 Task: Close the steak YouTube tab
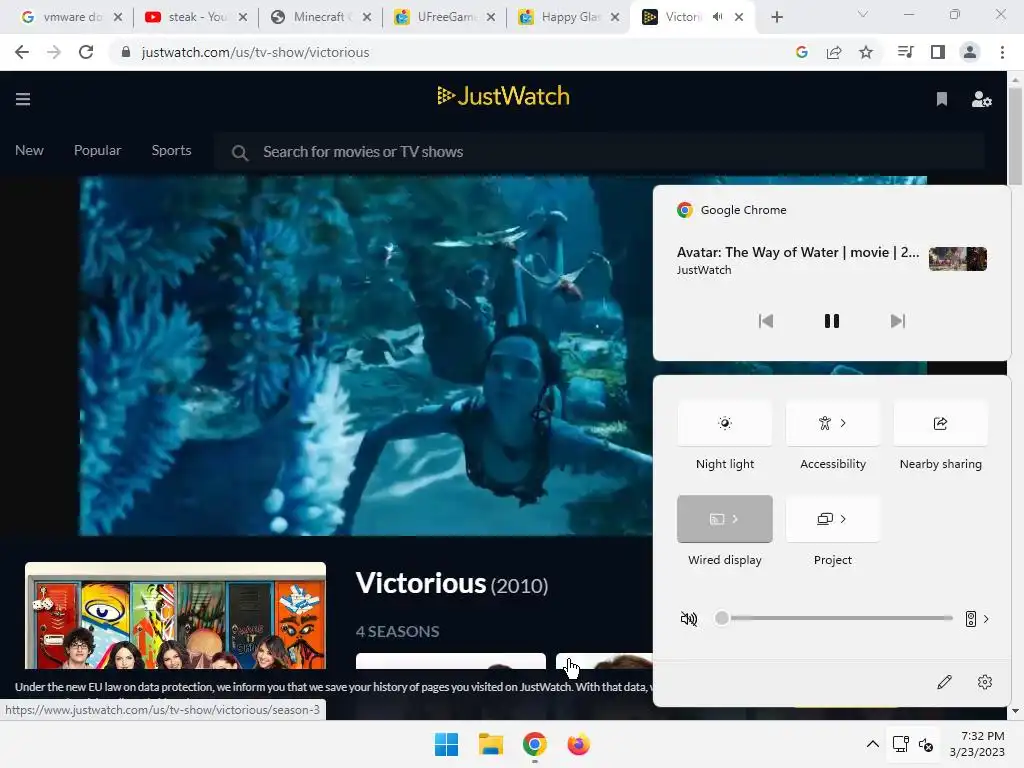pyautogui.click(x=242, y=18)
